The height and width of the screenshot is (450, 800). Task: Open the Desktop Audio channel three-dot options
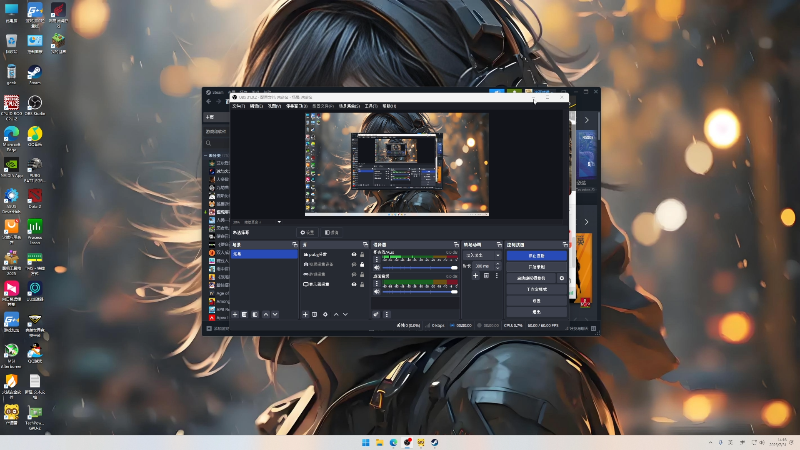pos(377,284)
